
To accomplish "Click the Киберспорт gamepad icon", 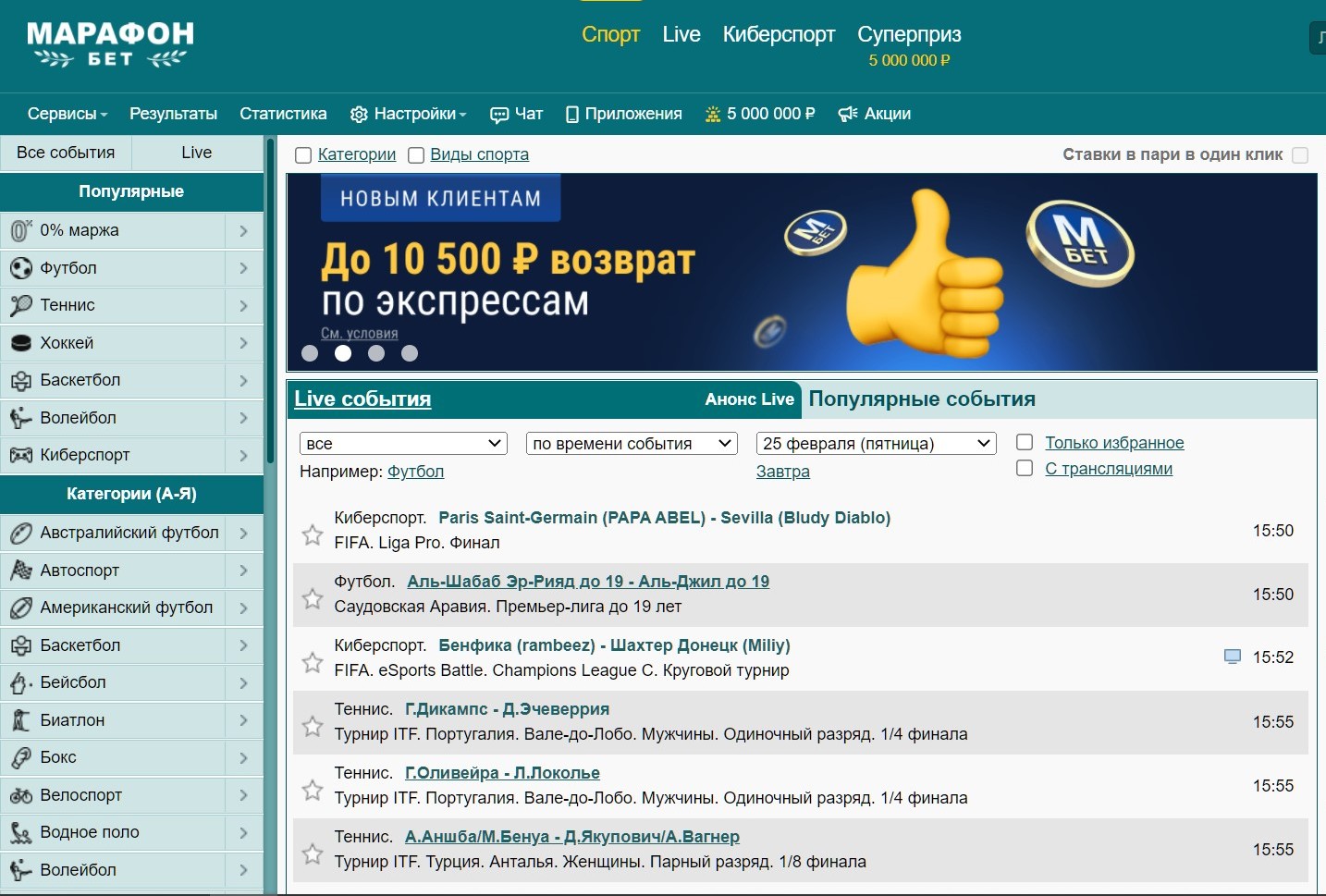I will coord(20,455).
